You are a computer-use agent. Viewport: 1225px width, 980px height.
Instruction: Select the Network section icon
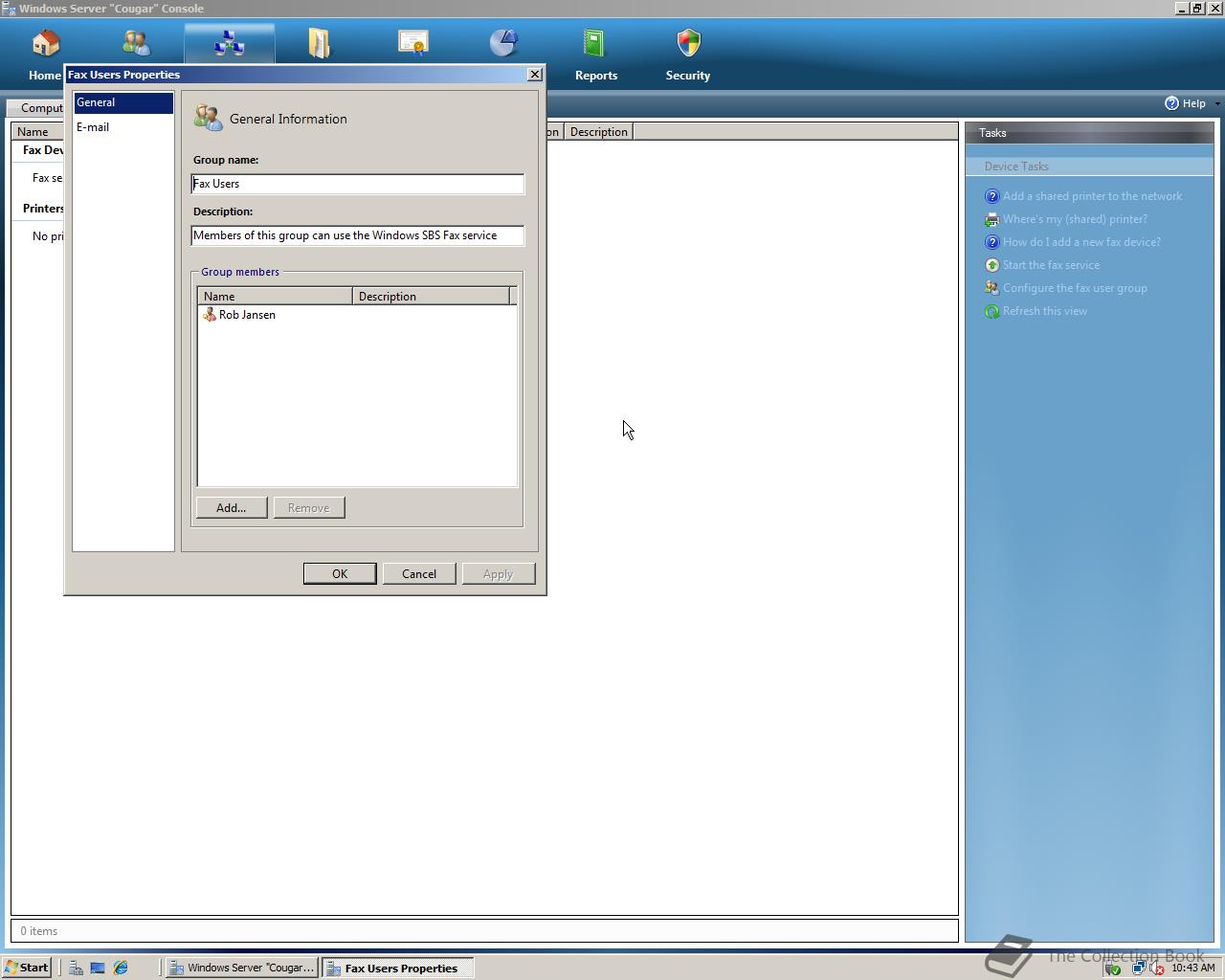click(x=229, y=44)
